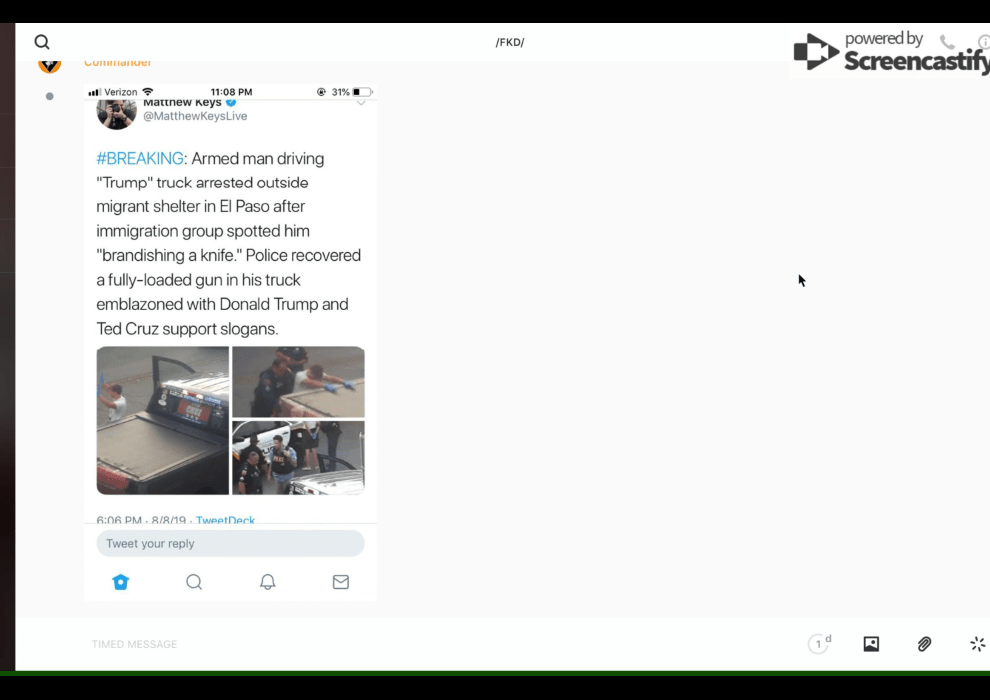Image resolution: width=990 pixels, height=700 pixels.
Task: Click the search magnifier icon at top left
Action: 42,42
